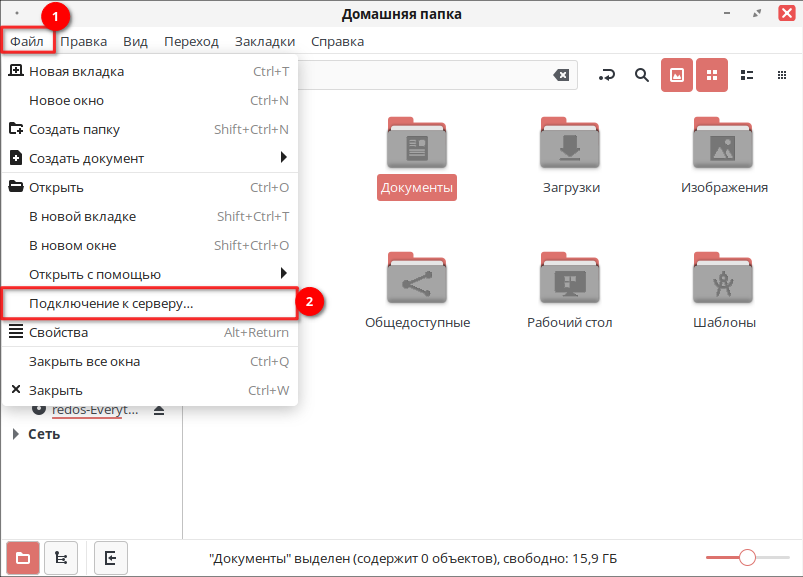This screenshot has width=803, height=577.
Task: Open the Закладки menu
Action: [265, 41]
